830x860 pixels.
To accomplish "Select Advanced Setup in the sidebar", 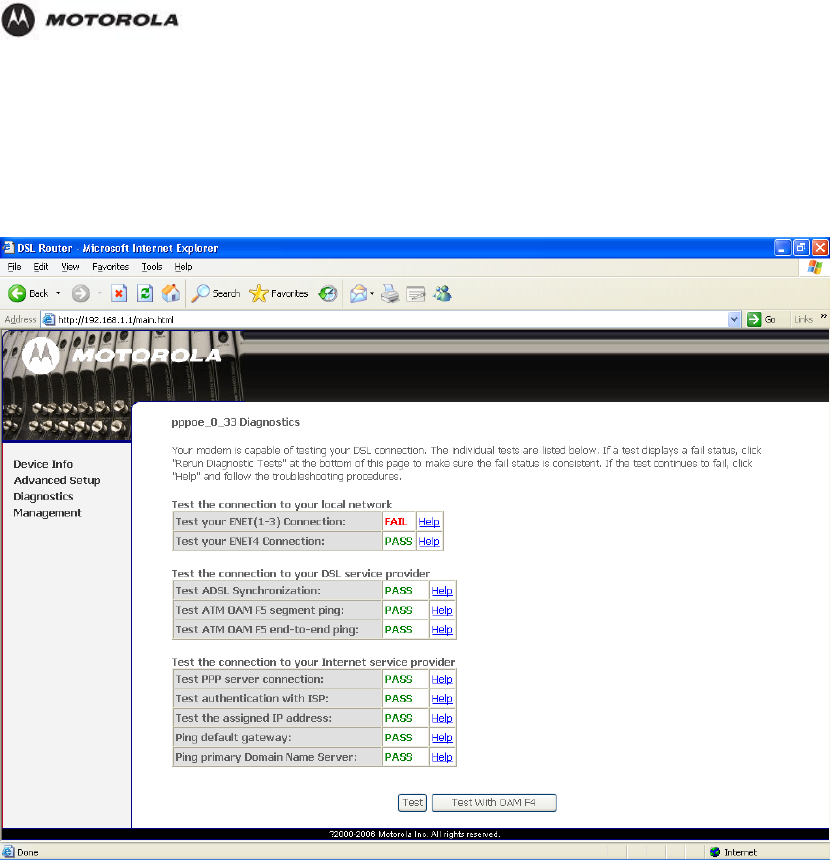I will (57, 480).
